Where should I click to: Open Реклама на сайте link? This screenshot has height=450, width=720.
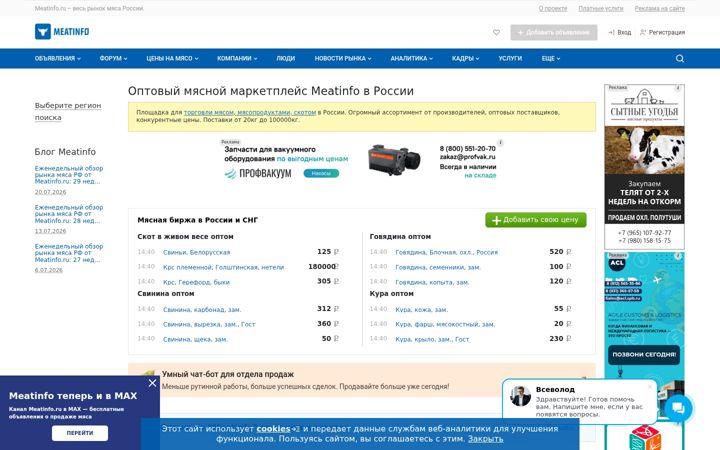[660, 8]
